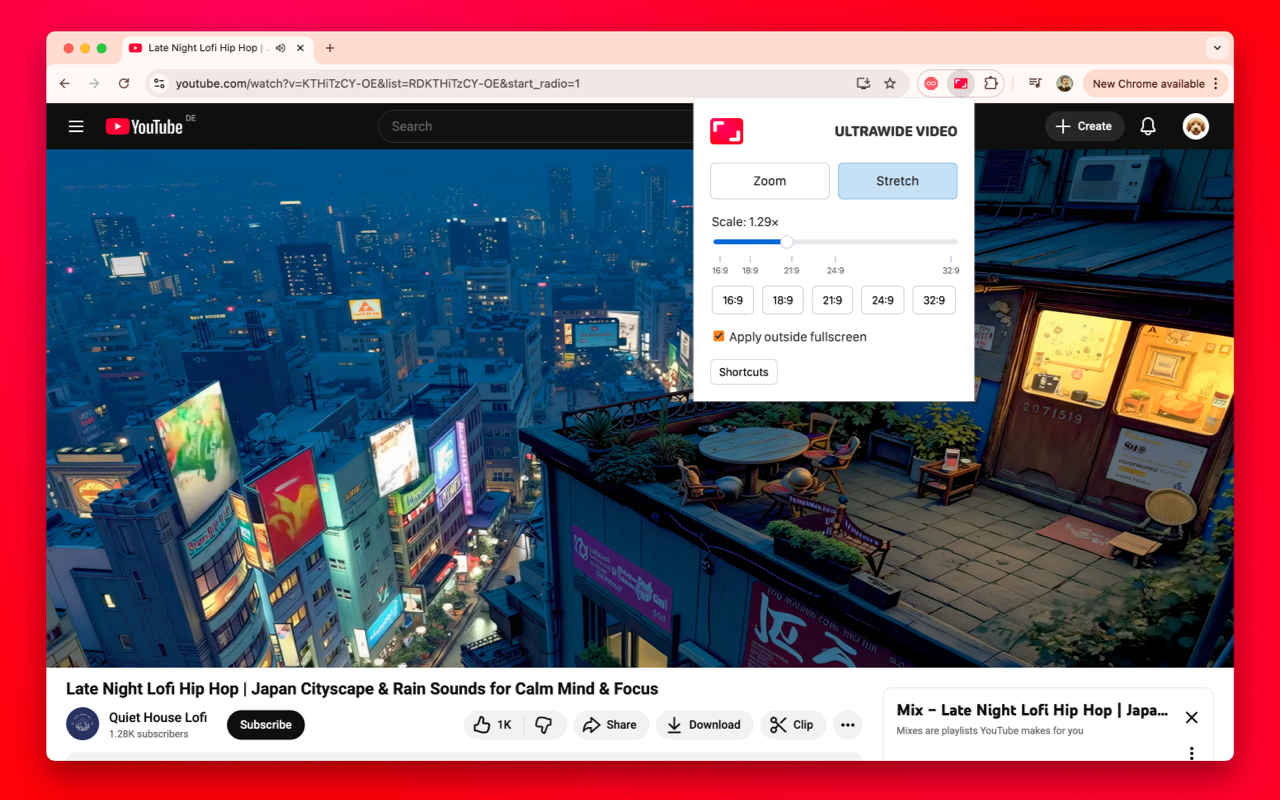Dislike the video with thumbs down
The width and height of the screenshot is (1280, 800).
[x=544, y=725]
